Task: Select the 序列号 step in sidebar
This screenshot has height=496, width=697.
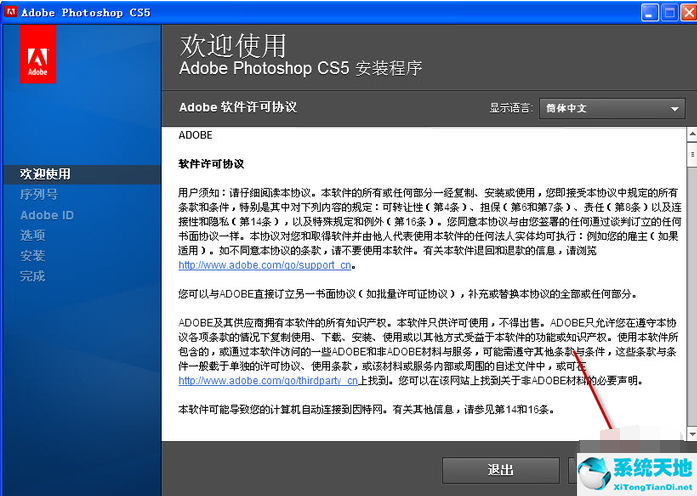Action: 39,195
